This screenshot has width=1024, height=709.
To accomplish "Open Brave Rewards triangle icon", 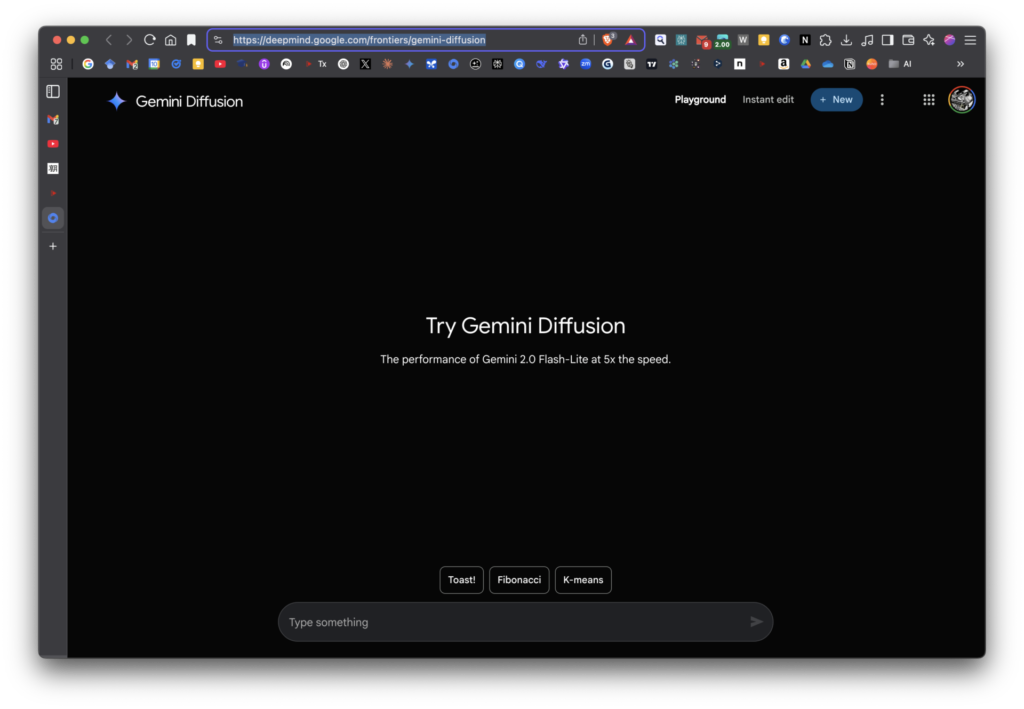I will click(x=630, y=40).
